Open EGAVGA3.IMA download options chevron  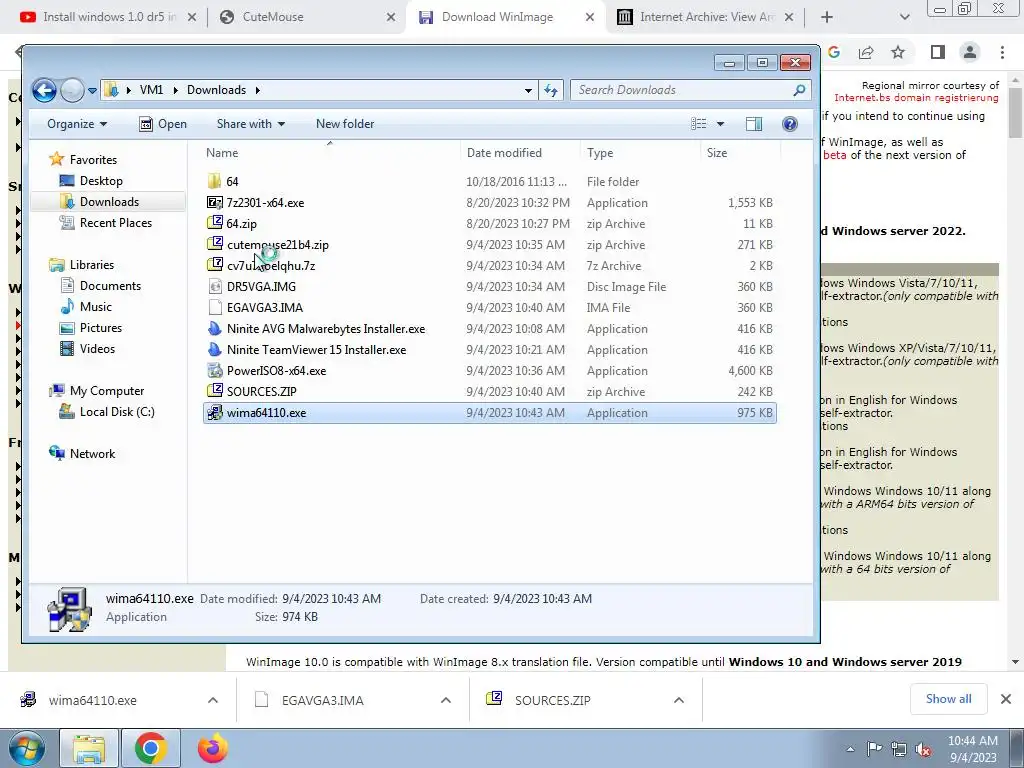coord(446,700)
